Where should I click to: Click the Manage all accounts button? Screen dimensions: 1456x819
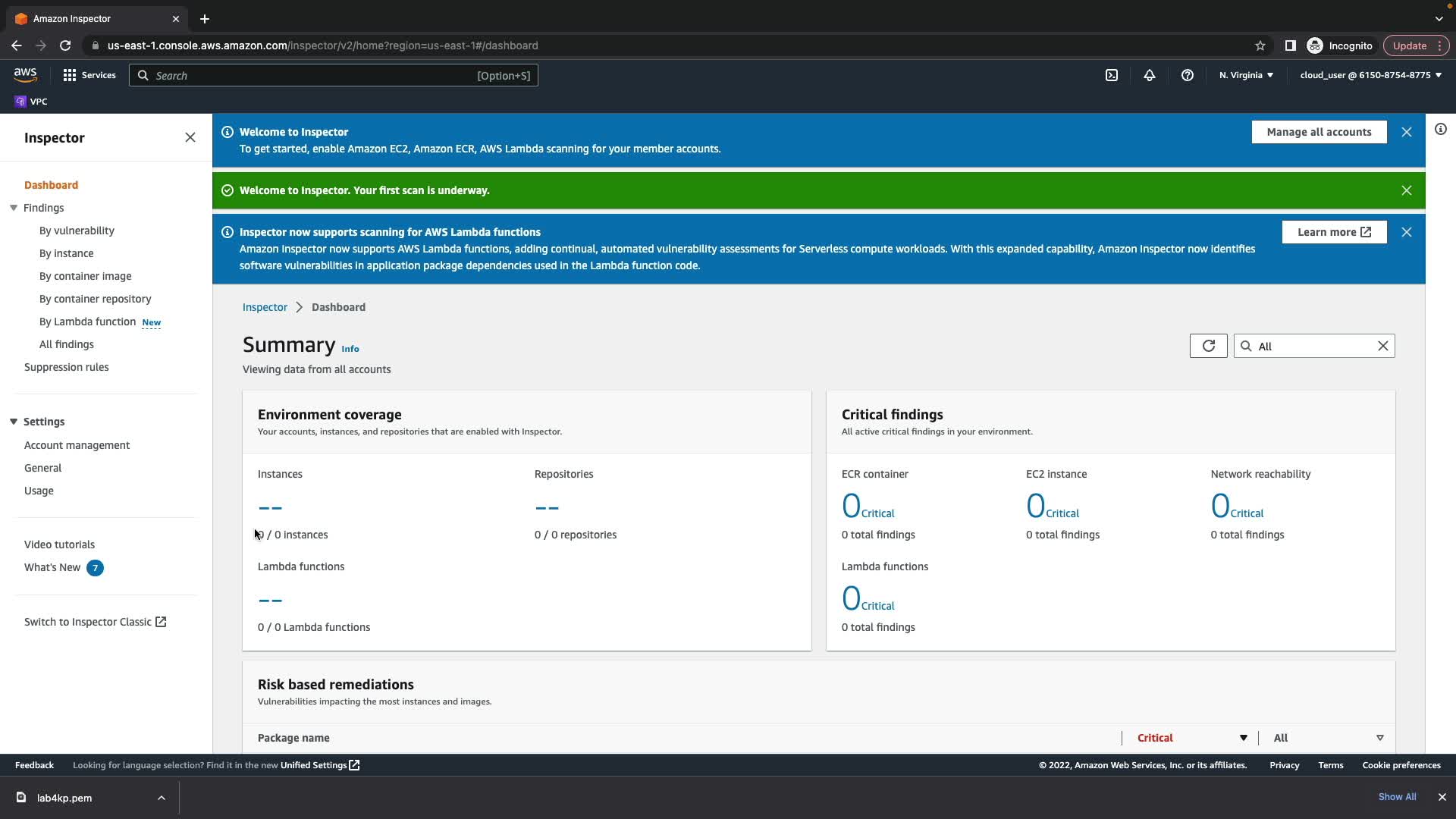(1319, 132)
